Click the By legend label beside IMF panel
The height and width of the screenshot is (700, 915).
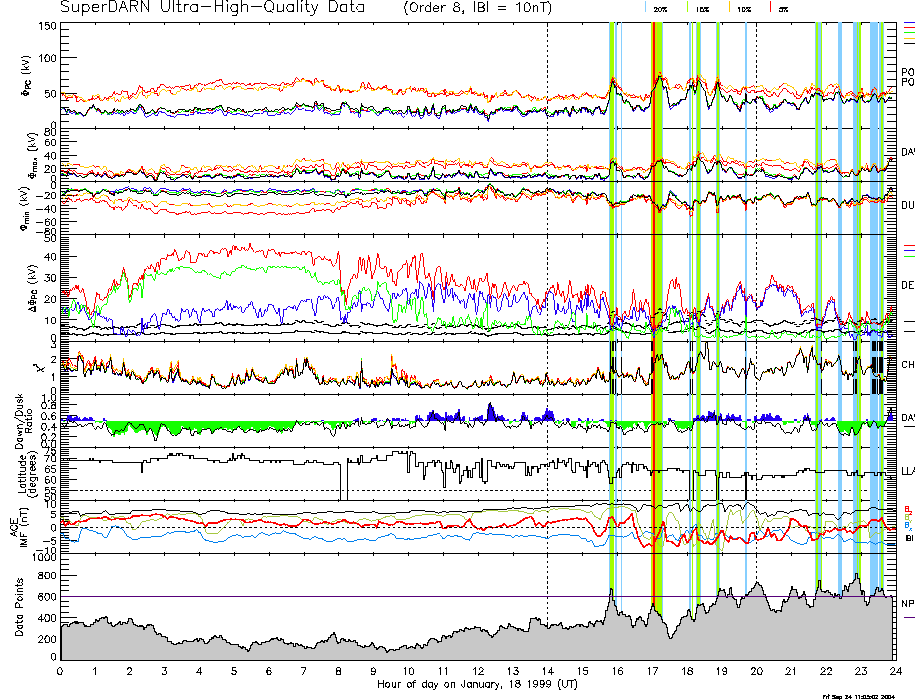coord(907,516)
